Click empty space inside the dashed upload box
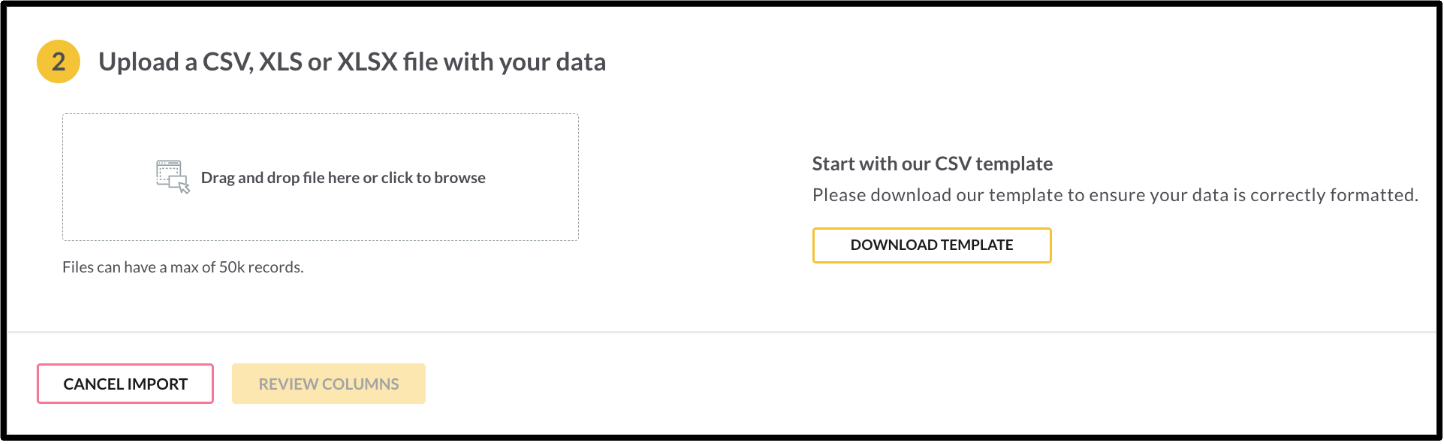Screen dimensions: 1444x444 320,215
